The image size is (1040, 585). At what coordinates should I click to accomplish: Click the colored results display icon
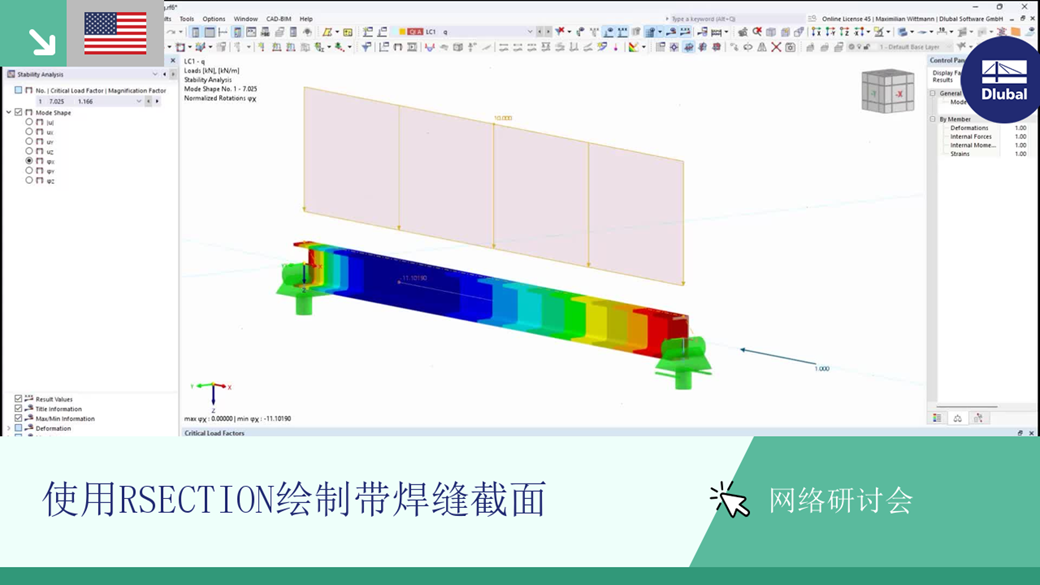tap(633, 47)
